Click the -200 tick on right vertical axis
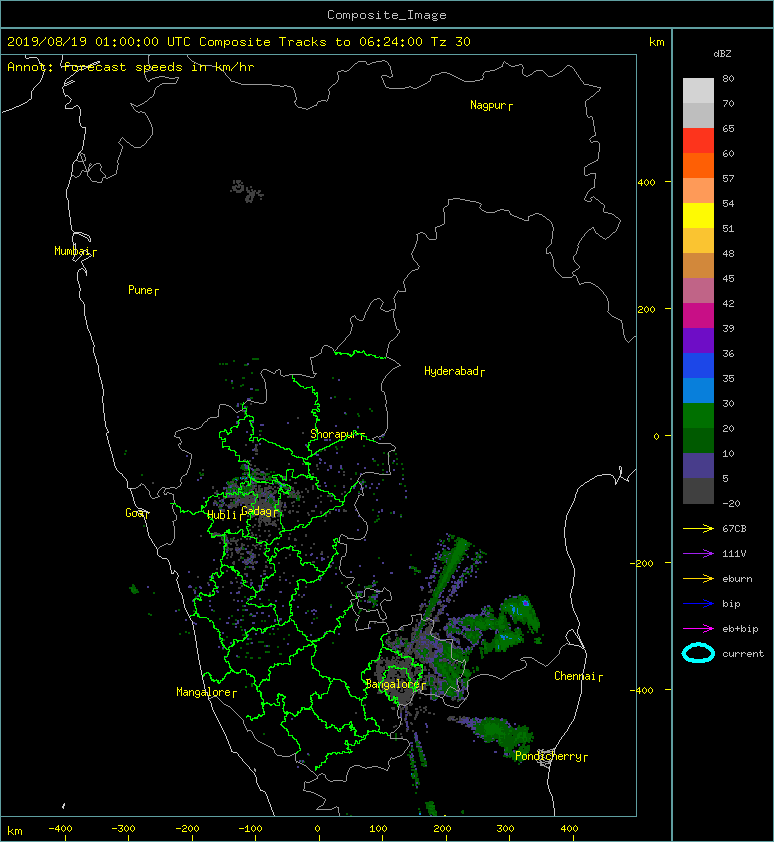Screen dimensions: 774x842 tap(641, 563)
